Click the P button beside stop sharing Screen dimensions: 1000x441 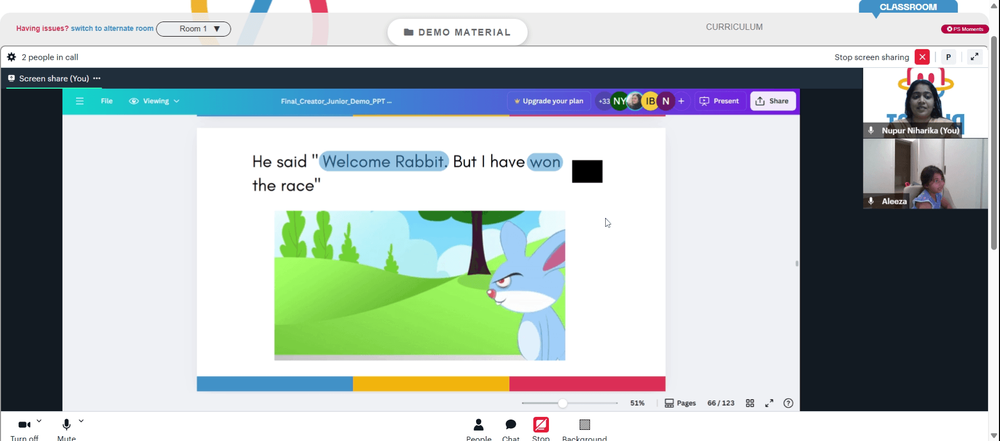coord(948,57)
